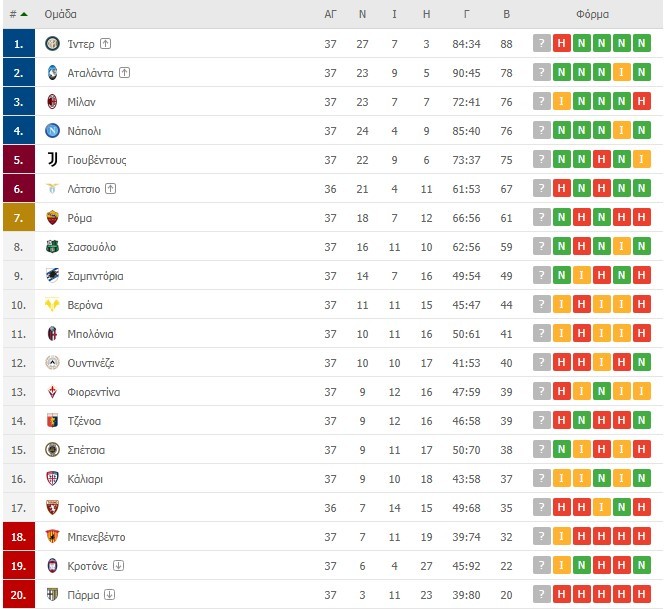
Task: Click the Juventus club crest icon
Action: tap(53, 160)
